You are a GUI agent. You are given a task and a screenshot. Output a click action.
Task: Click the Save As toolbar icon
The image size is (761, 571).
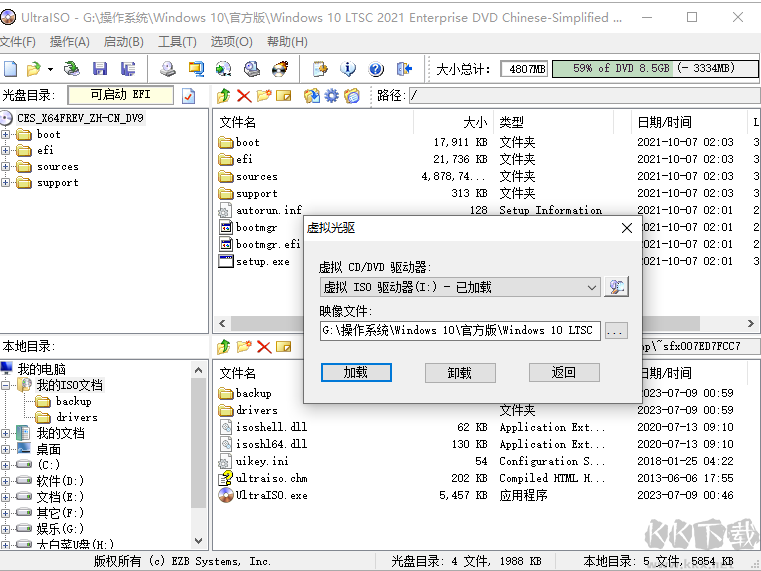tap(128, 69)
